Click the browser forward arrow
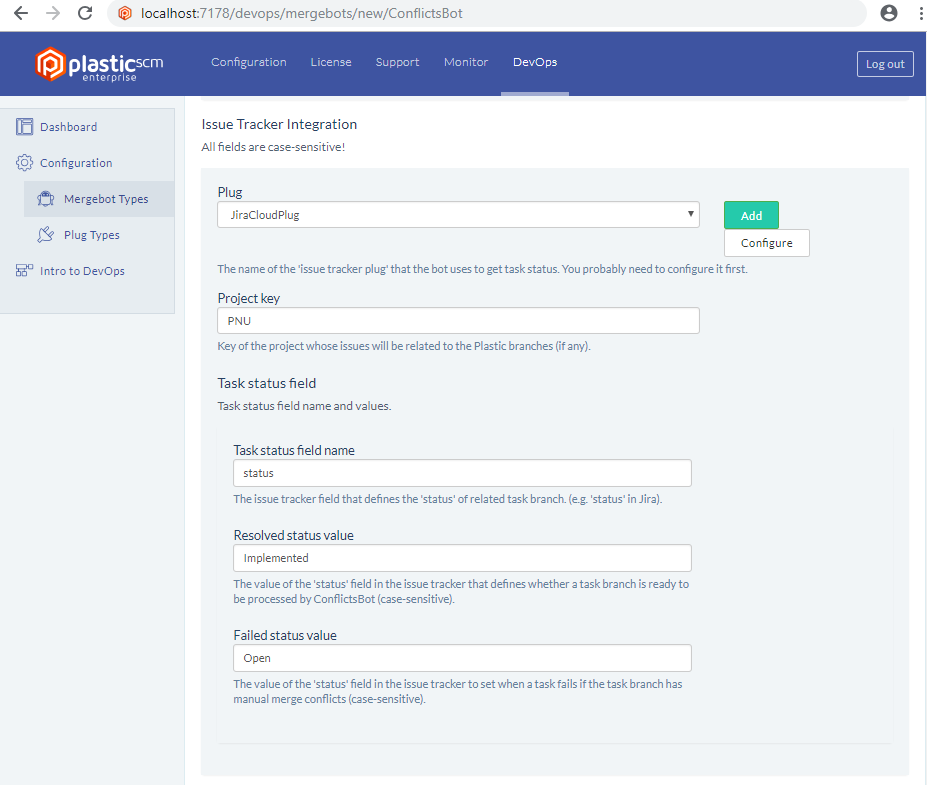Screen dimensions: 927x785 tap(53, 13)
